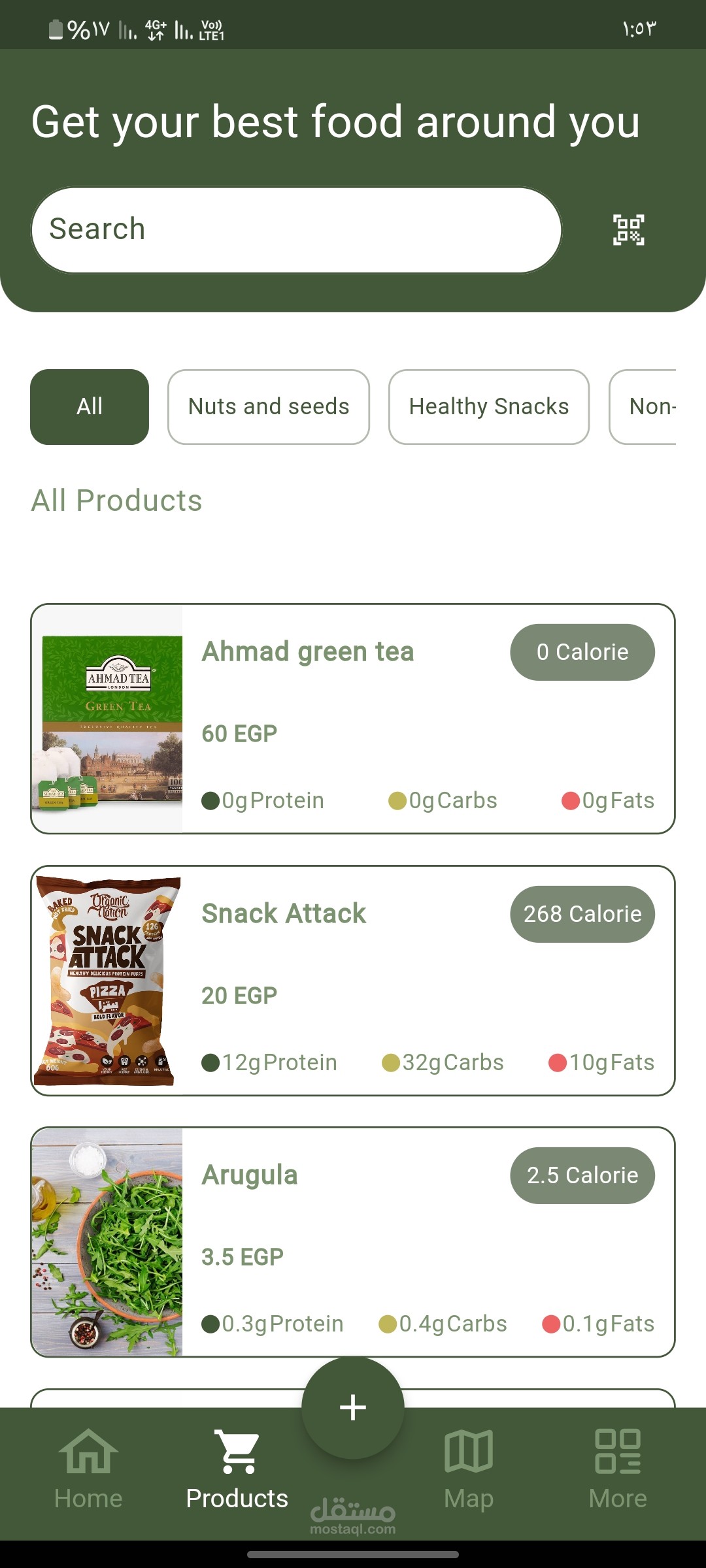Viewport: 706px width, 1568px height.
Task: Tap the 0 Calorie badge
Action: pyautogui.click(x=582, y=652)
